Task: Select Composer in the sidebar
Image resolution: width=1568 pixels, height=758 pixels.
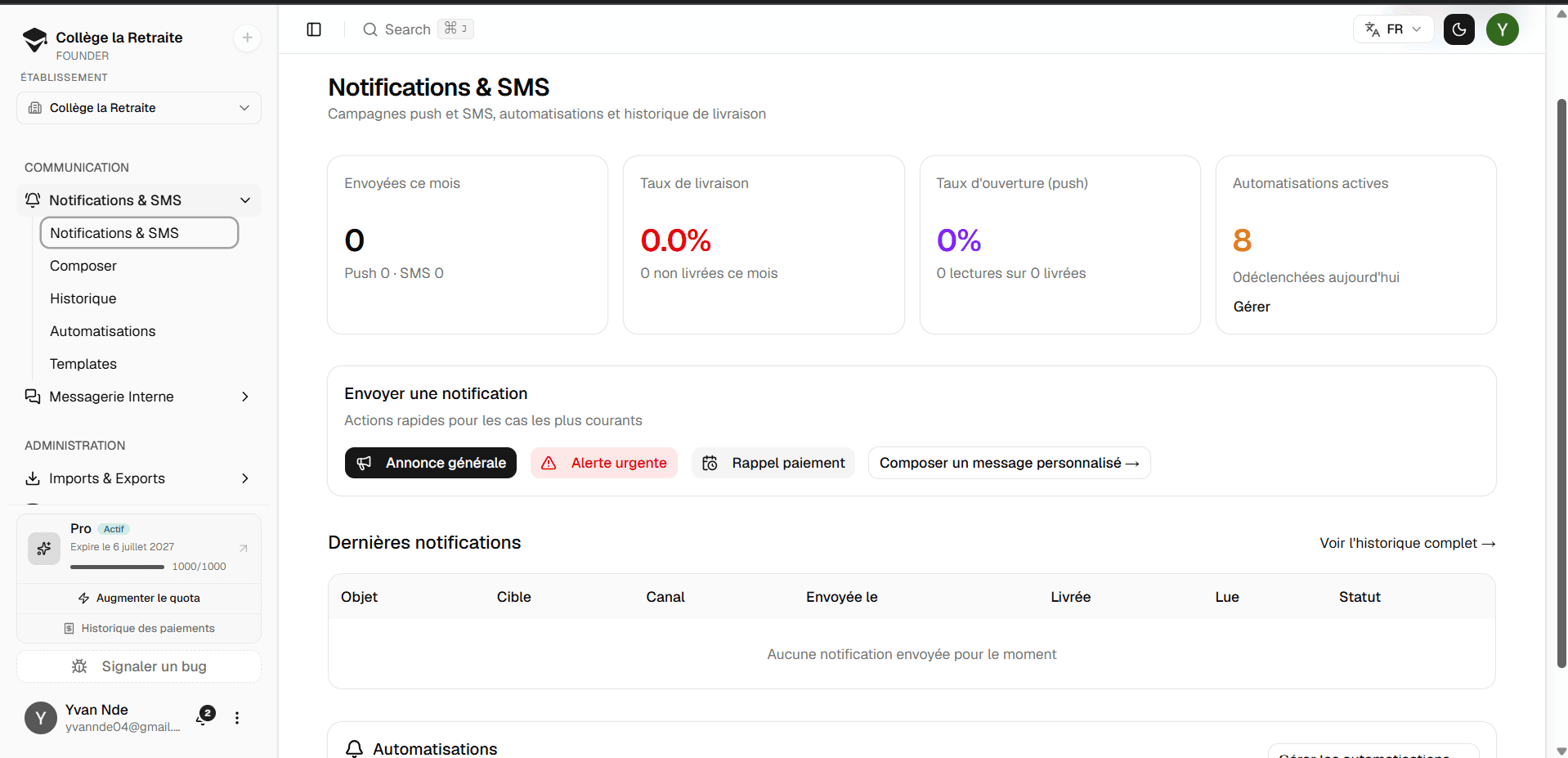Action: 83,266
